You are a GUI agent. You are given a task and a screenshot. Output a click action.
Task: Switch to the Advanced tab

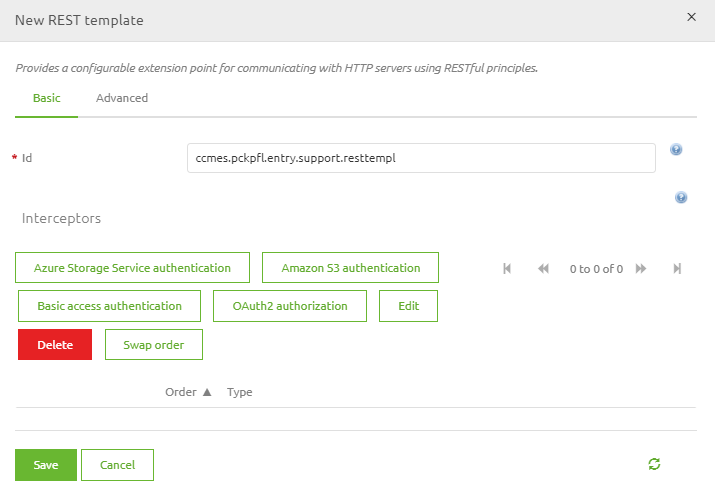coord(122,98)
